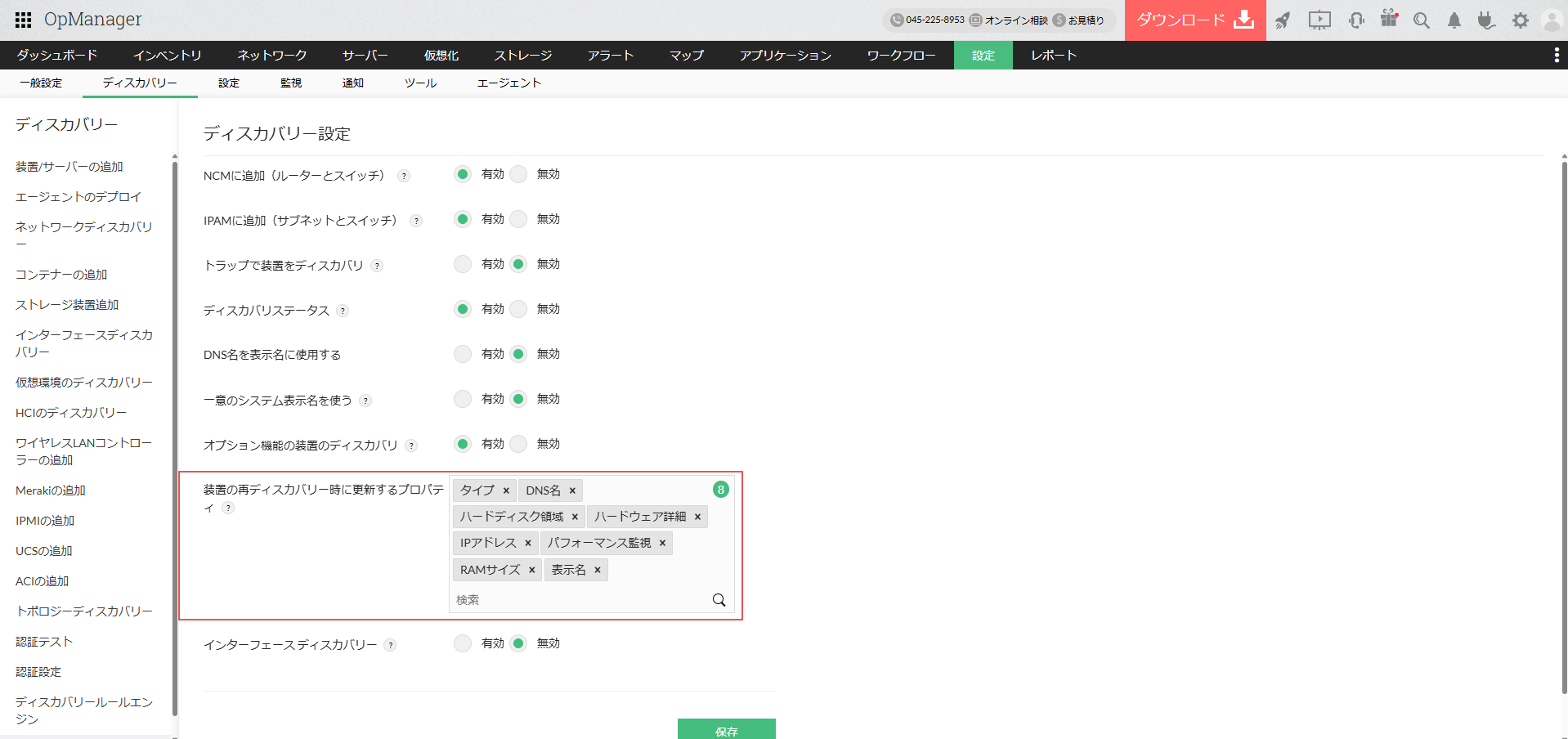This screenshot has height=739, width=1568.
Task: Set NCMに追加 to 無効
Action: [518, 174]
